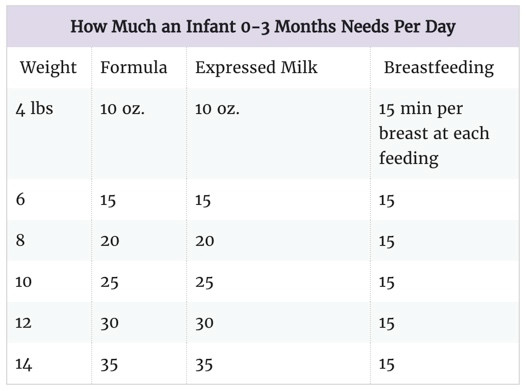Image resolution: width=526 pixels, height=391 pixels.
Task: Click the weight 12 cell
Action: point(23,323)
